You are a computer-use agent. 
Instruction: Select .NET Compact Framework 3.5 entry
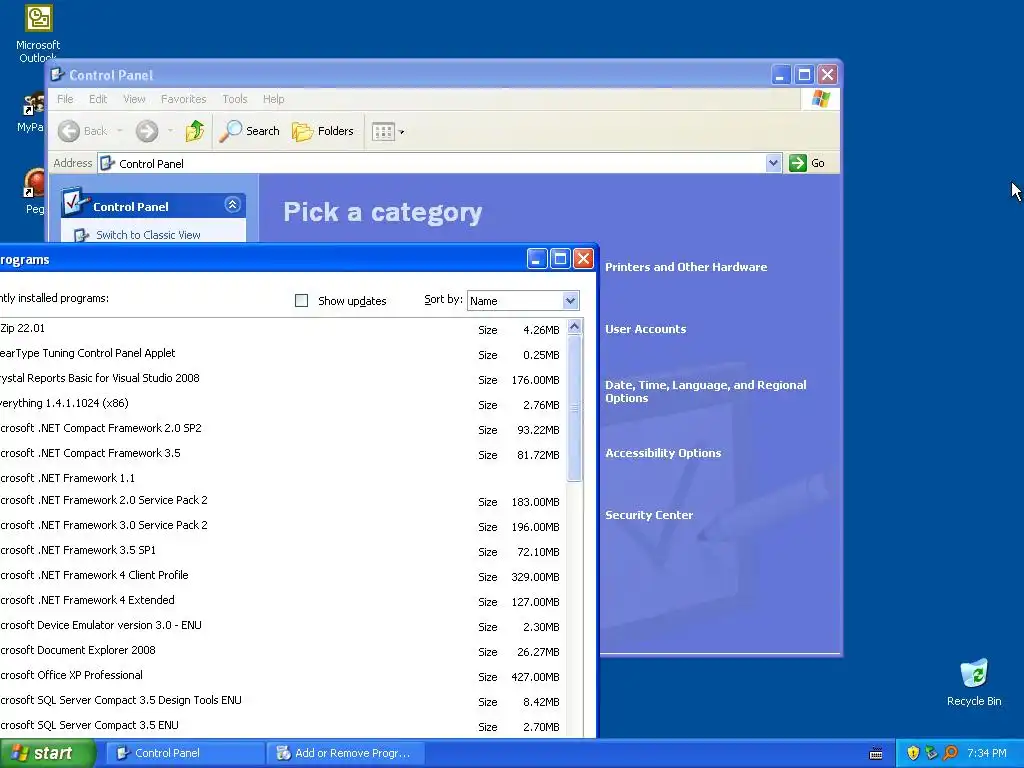point(283,454)
